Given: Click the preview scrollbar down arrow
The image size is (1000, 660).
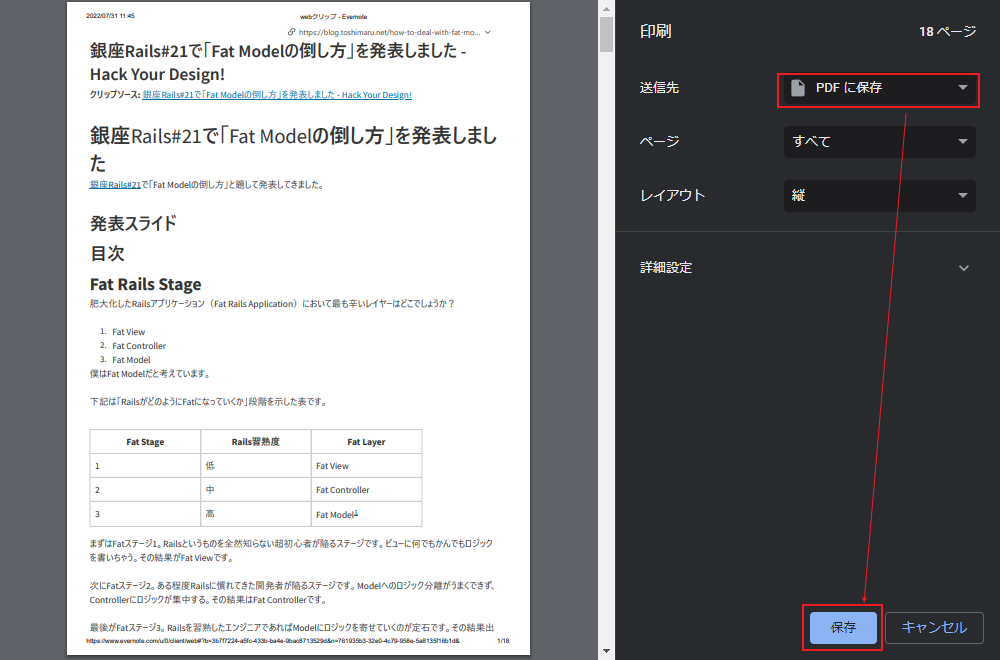Looking at the screenshot, I should tap(606, 651).
